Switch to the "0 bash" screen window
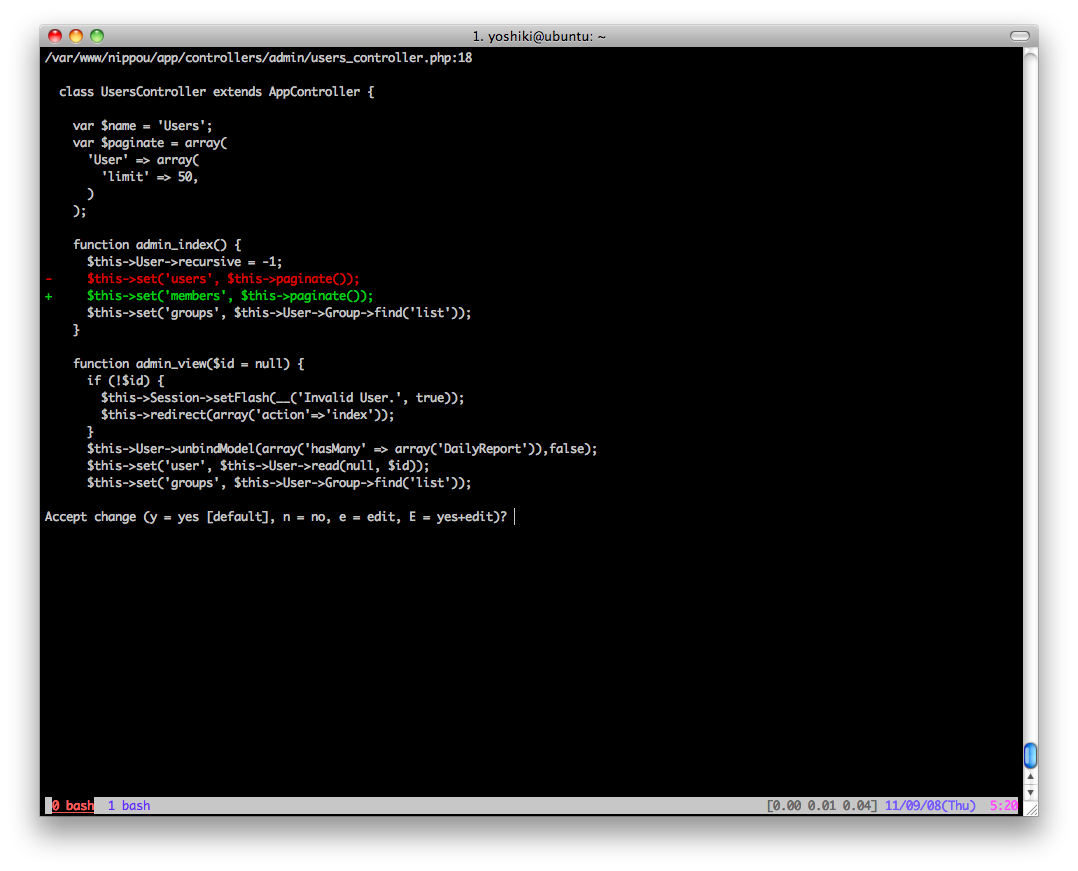The height and width of the screenshot is (871, 1078). (x=72, y=806)
